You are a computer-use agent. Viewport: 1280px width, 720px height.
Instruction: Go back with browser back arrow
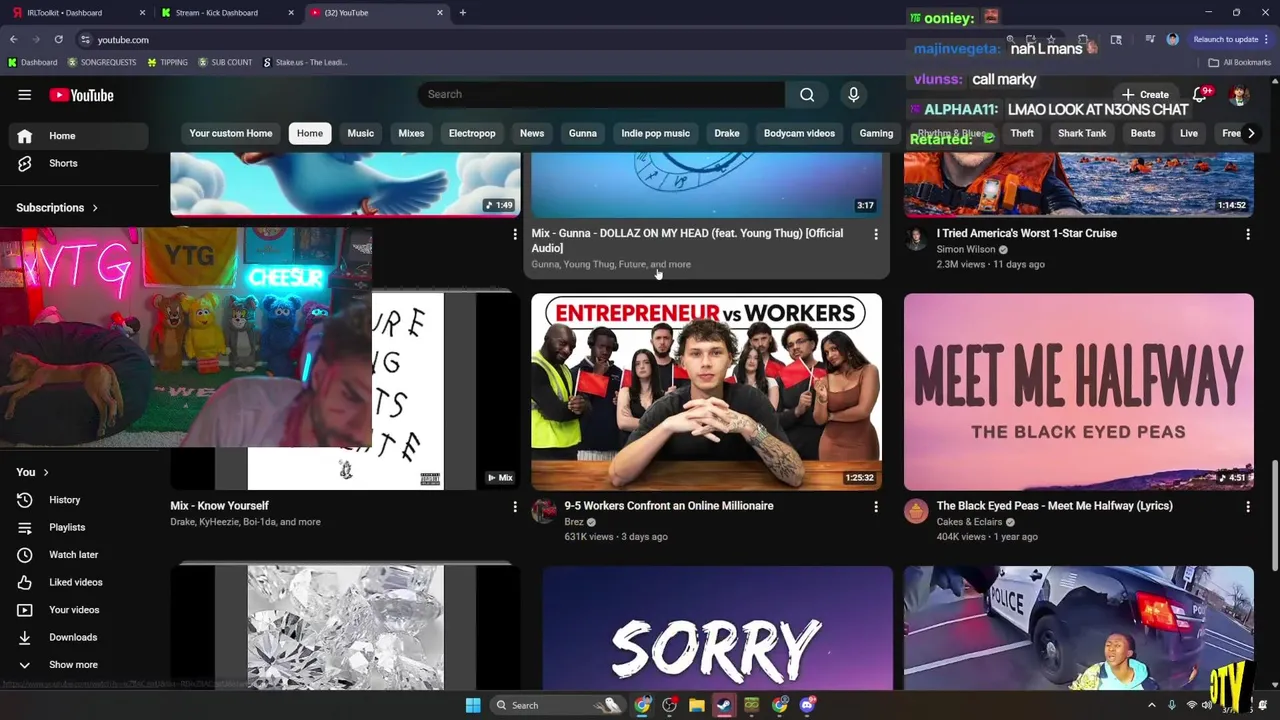[14, 40]
